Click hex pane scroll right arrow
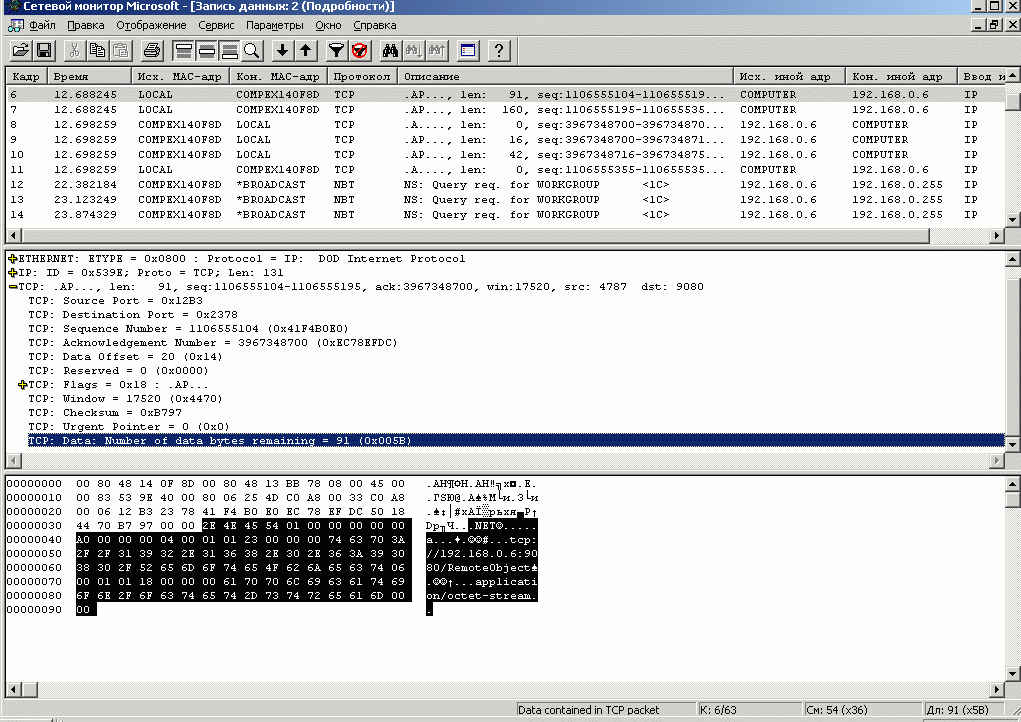1021x722 pixels. click(997, 689)
